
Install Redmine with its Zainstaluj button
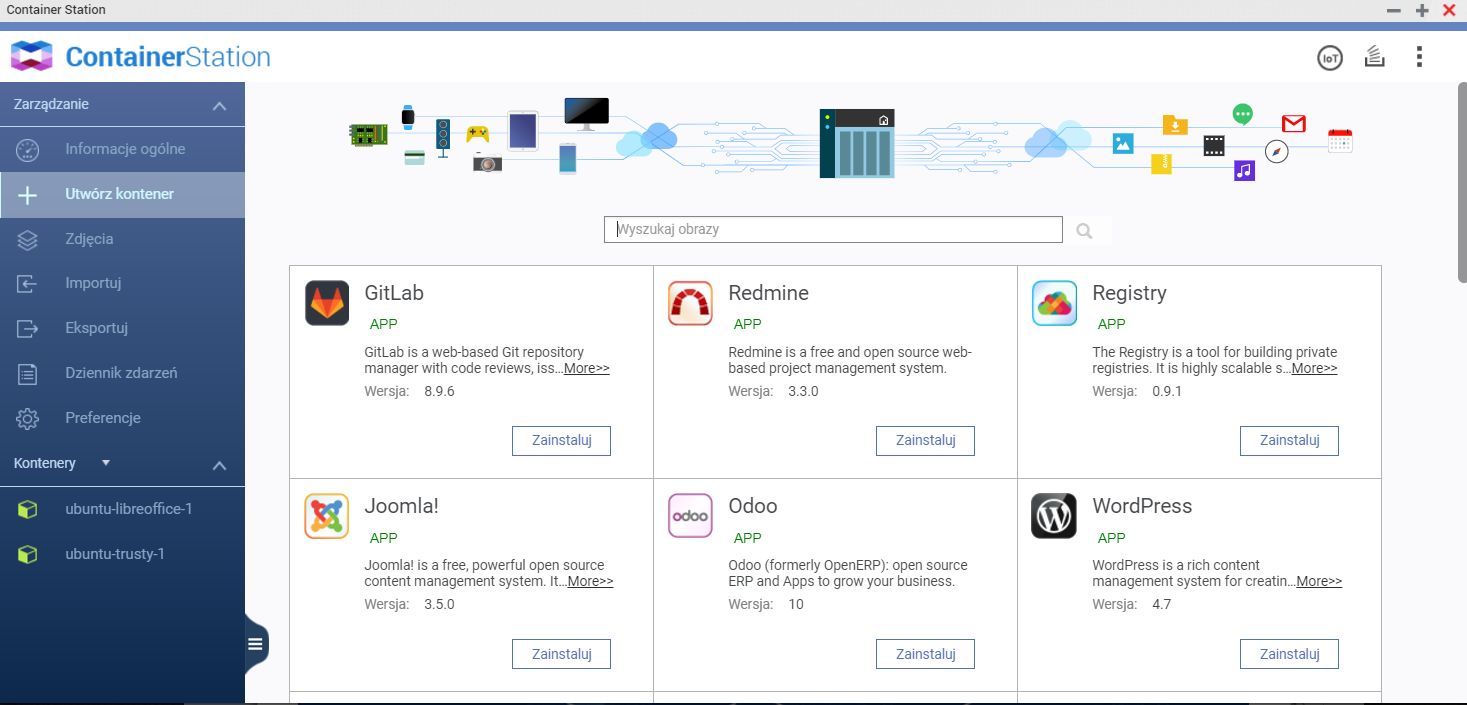(x=925, y=441)
